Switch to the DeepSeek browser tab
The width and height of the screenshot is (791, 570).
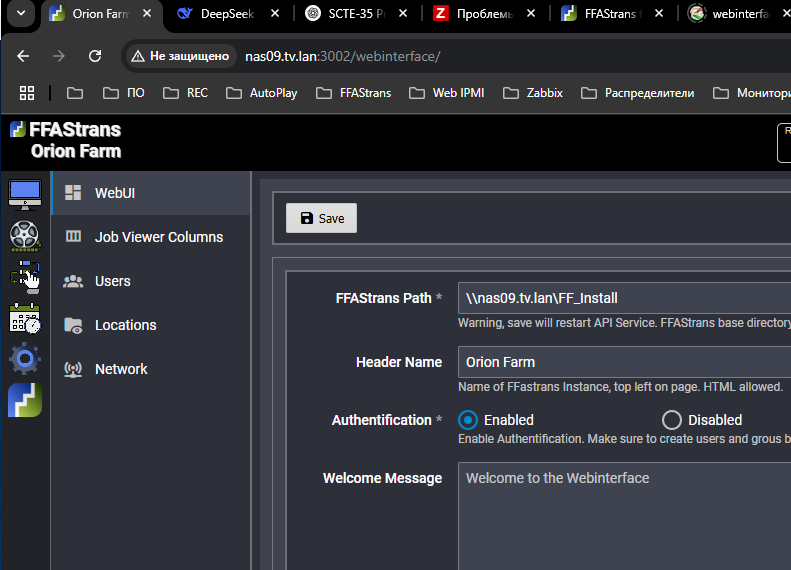click(x=227, y=14)
